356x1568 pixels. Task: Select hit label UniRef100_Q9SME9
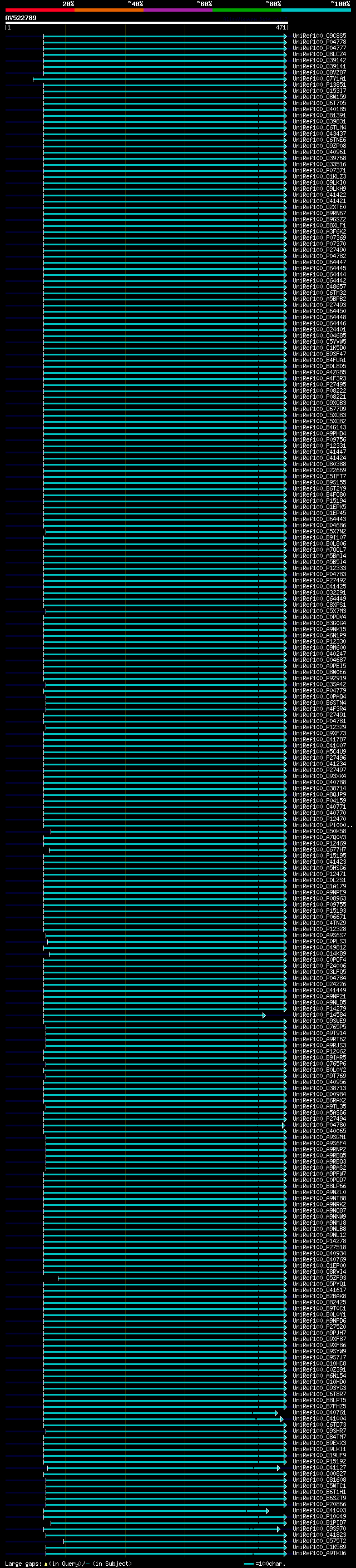click(x=319, y=1021)
